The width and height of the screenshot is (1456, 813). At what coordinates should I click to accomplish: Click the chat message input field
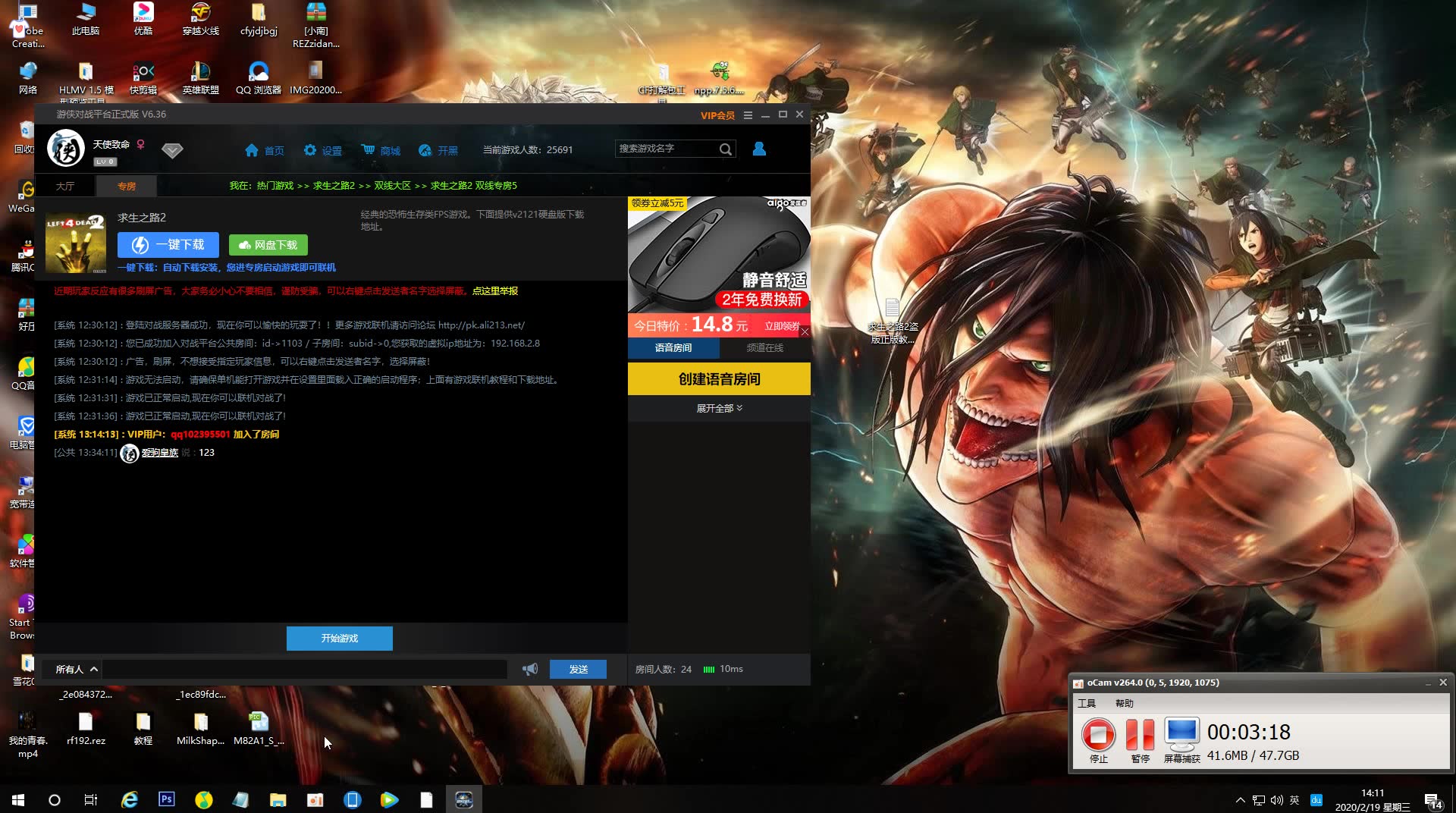(305, 669)
